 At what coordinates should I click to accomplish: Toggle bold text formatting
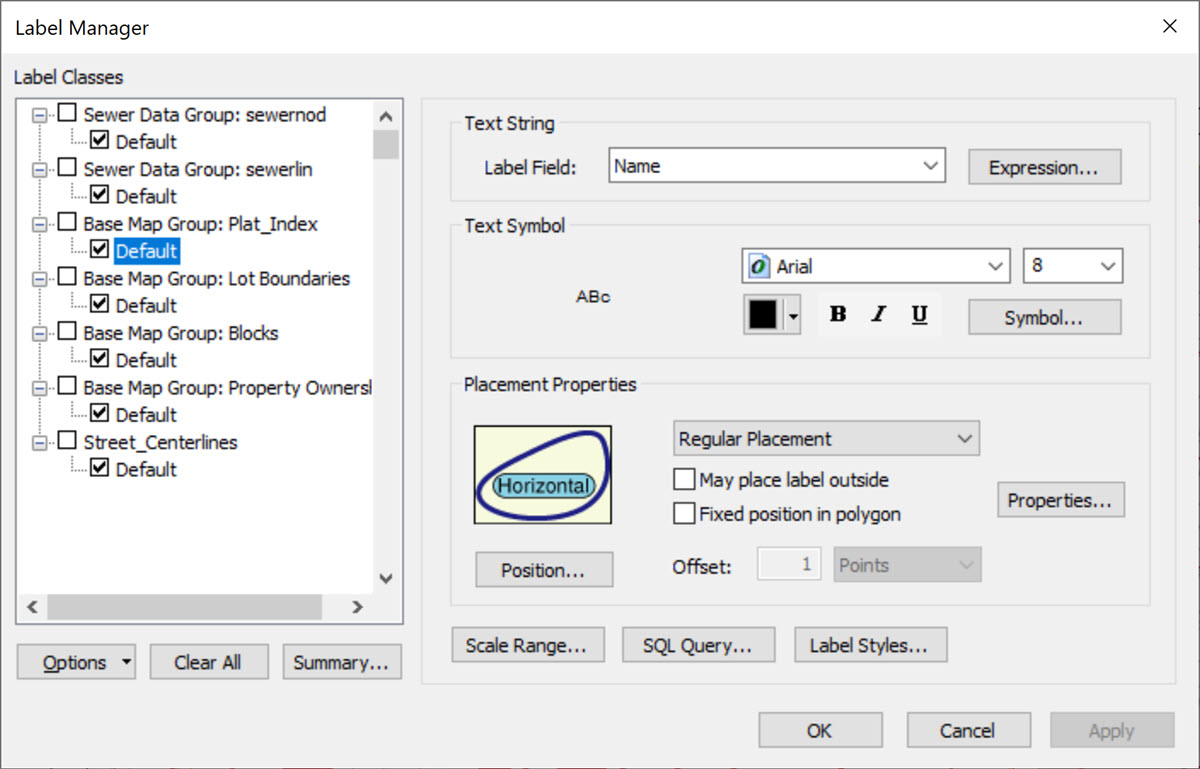838,315
